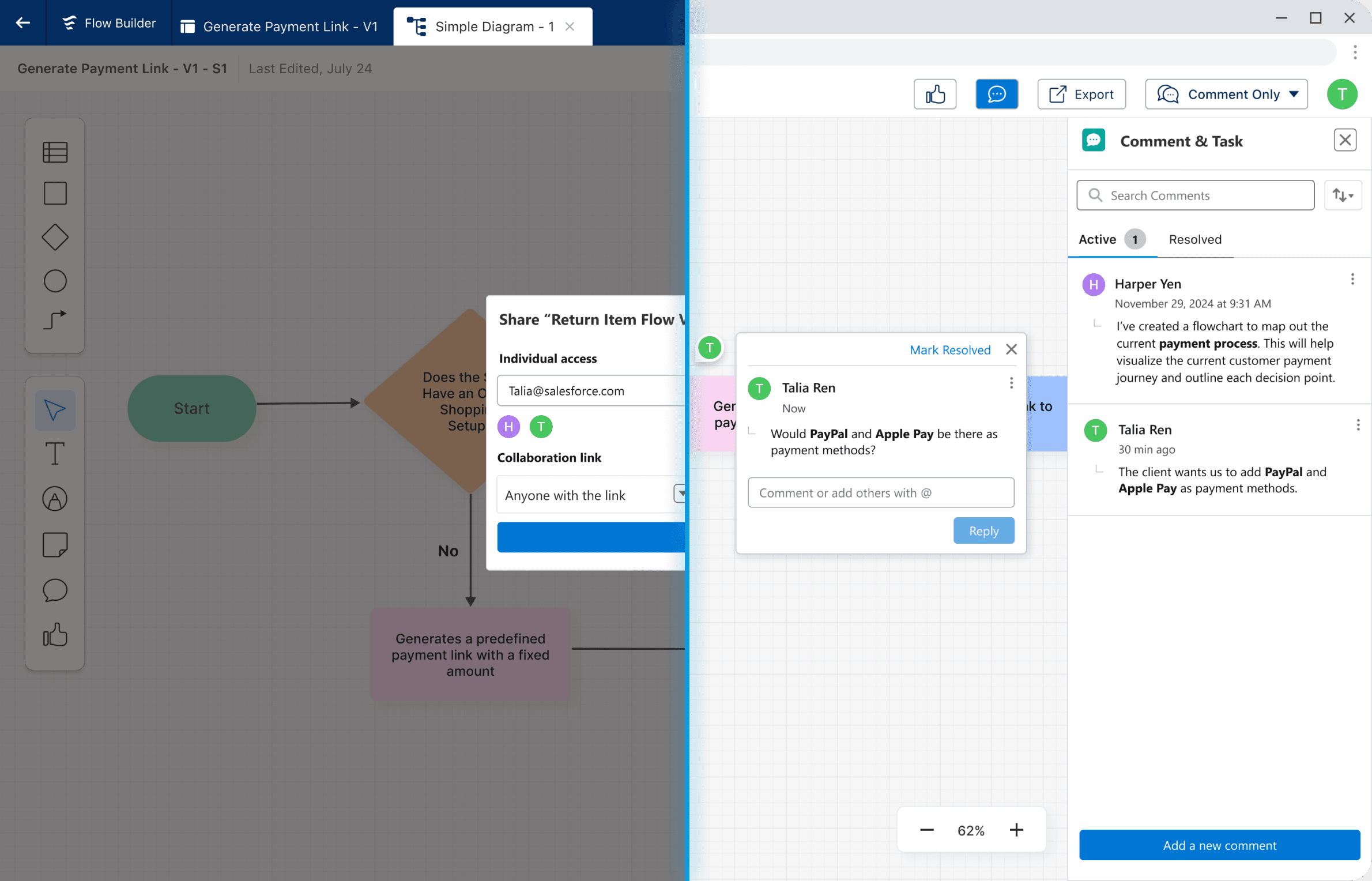Expand the Anyone with the link dropdown
The height and width of the screenshot is (881, 1372).
pos(680,494)
